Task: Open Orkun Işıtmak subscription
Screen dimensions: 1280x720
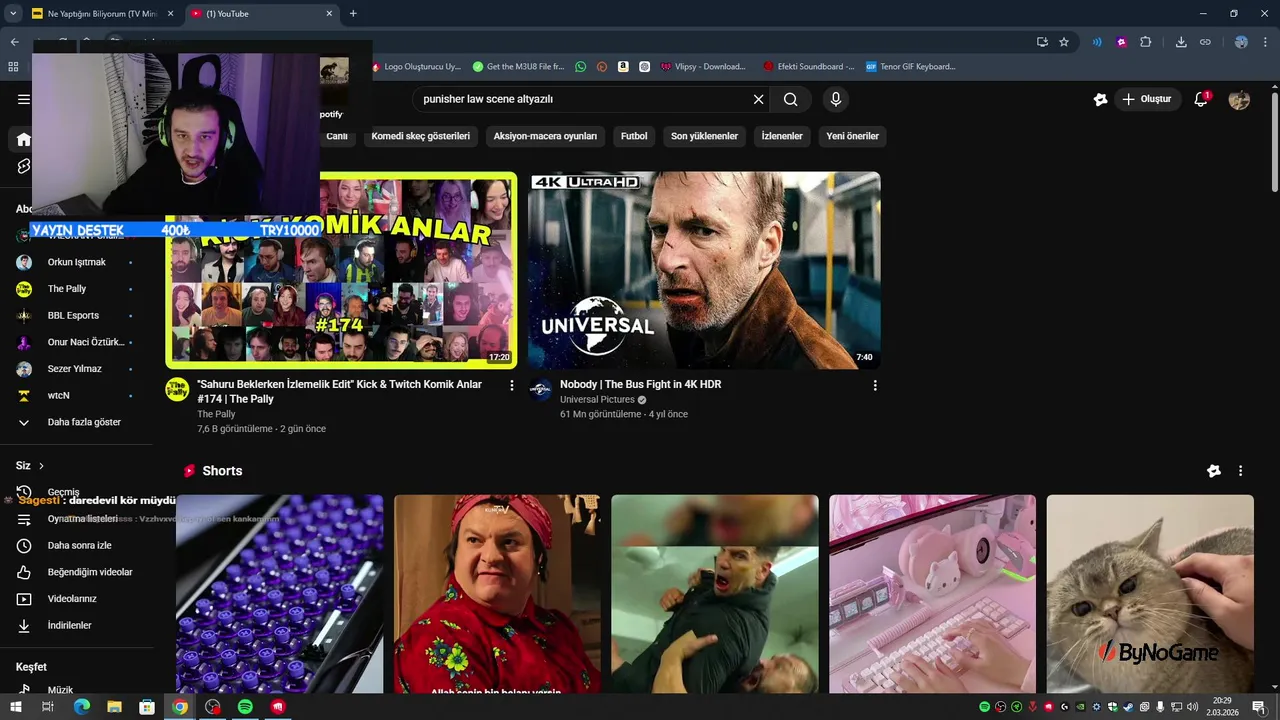Action: [76, 262]
